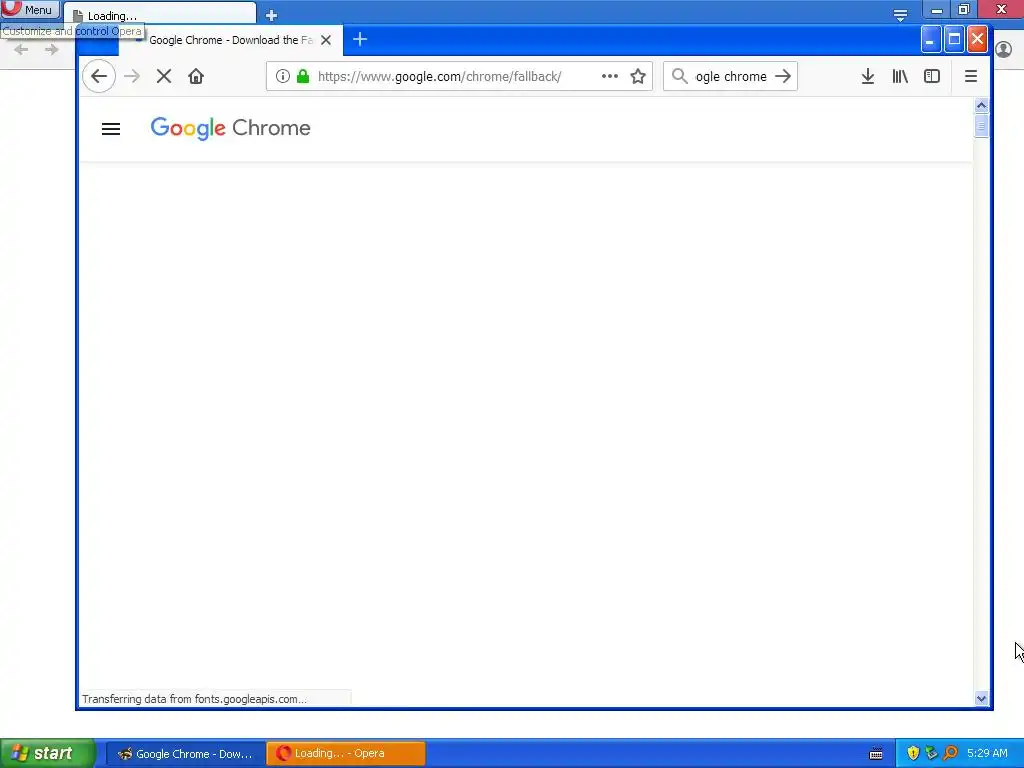Go back in the Opera window
Image resolution: width=1024 pixels, height=768 pixels.
[21, 50]
